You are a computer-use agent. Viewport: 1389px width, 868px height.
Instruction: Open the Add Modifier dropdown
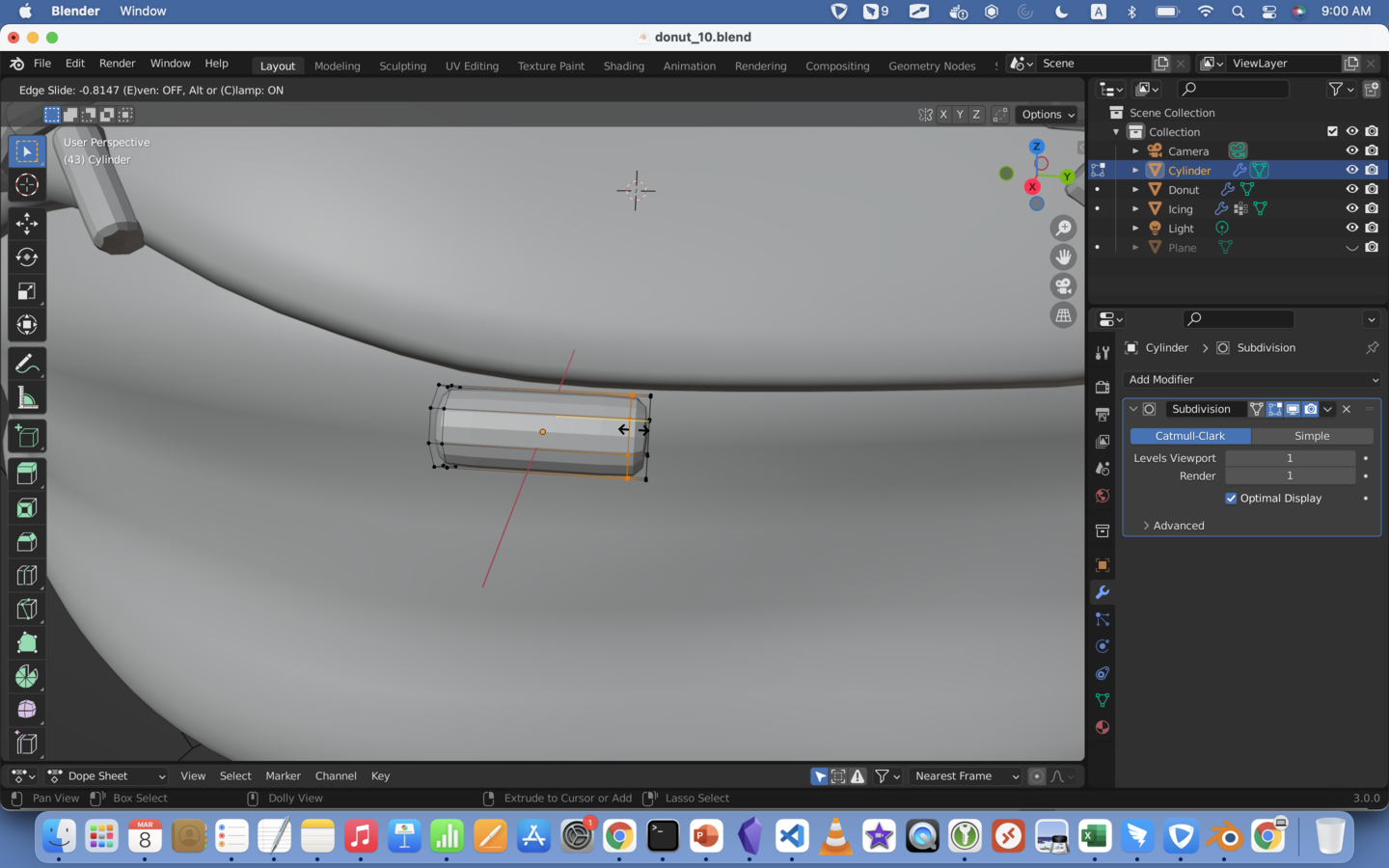1252,380
